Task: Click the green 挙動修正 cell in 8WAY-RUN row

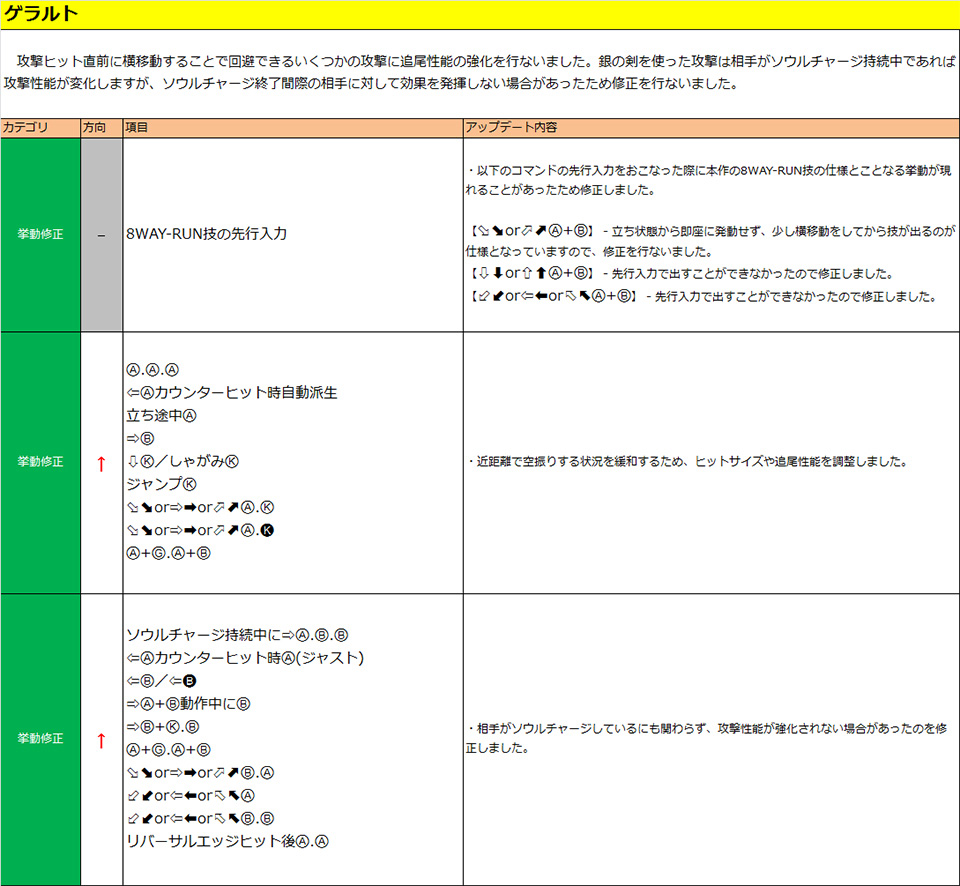Action: (x=40, y=235)
